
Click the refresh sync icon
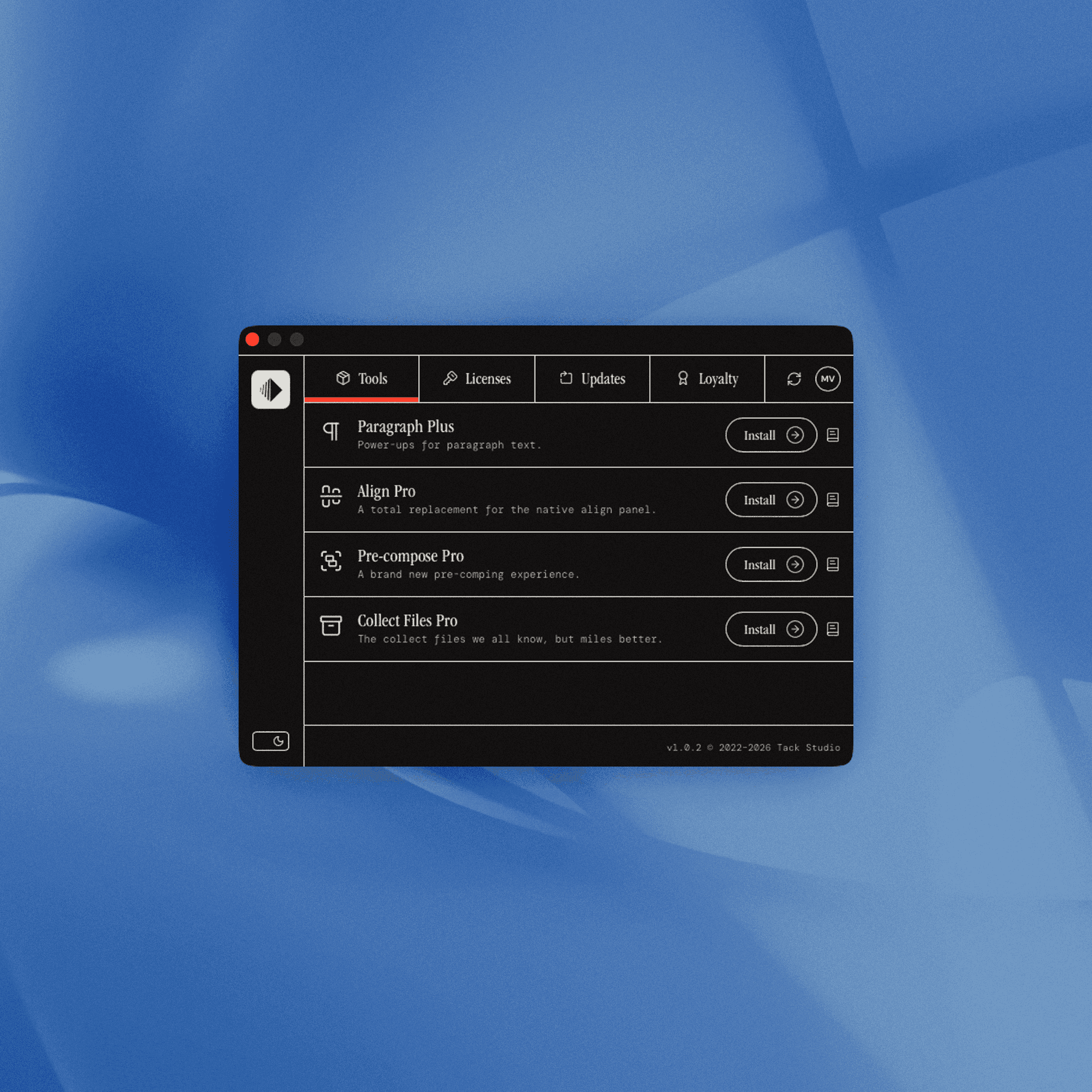[794, 379]
